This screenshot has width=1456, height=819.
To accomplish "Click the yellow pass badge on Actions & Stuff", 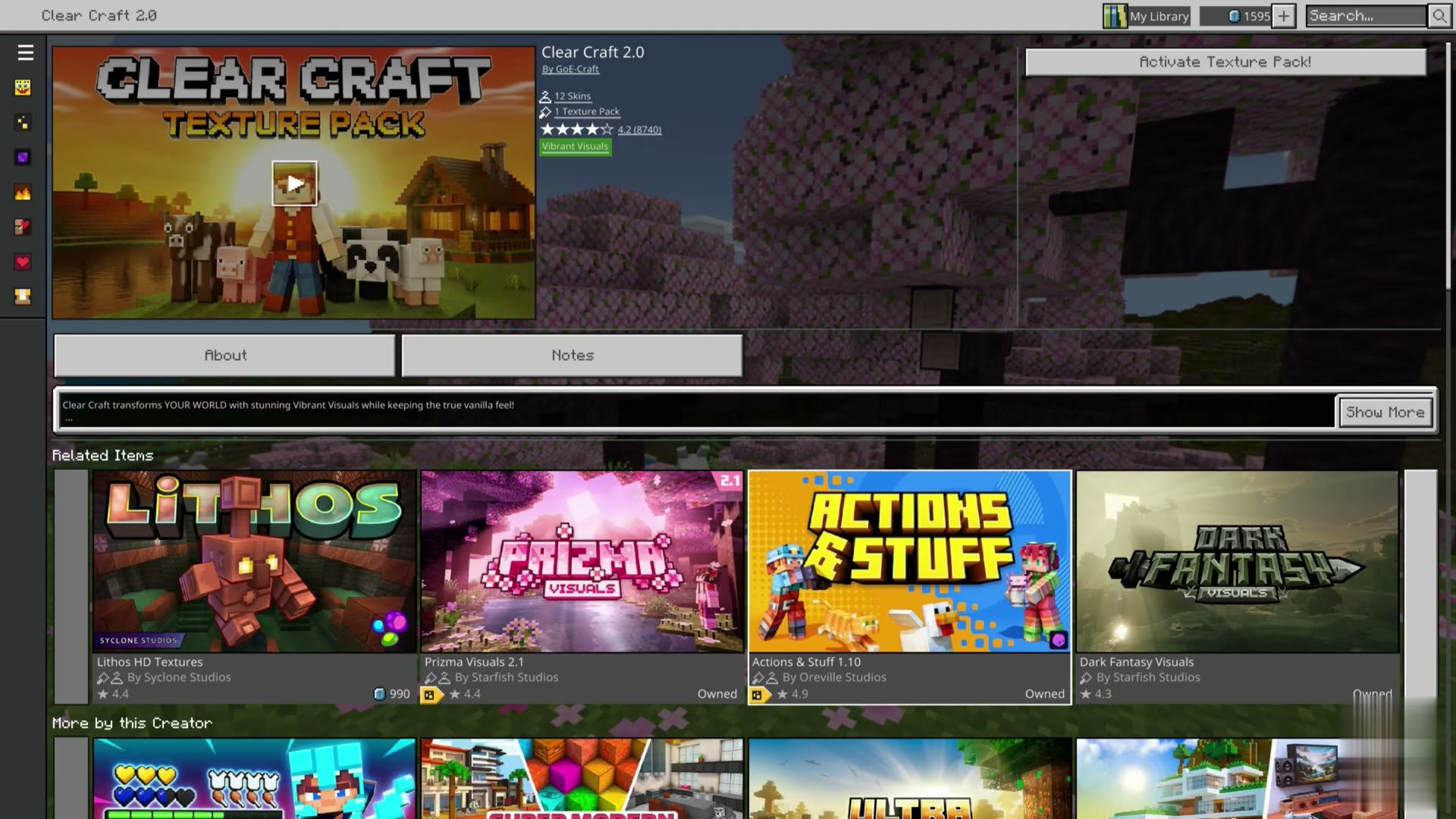I will 760,694.
